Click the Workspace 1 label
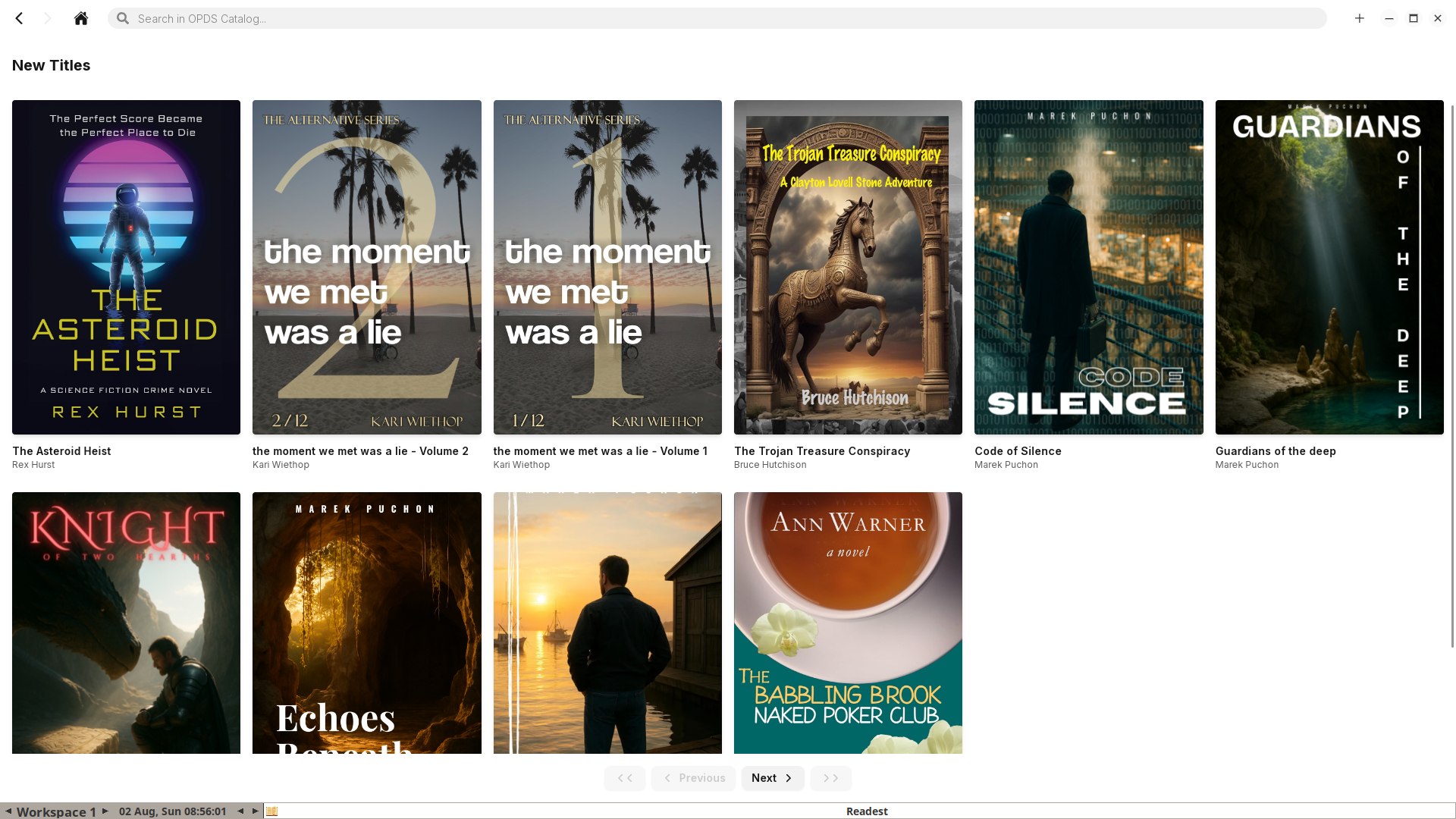 coord(56,811)
